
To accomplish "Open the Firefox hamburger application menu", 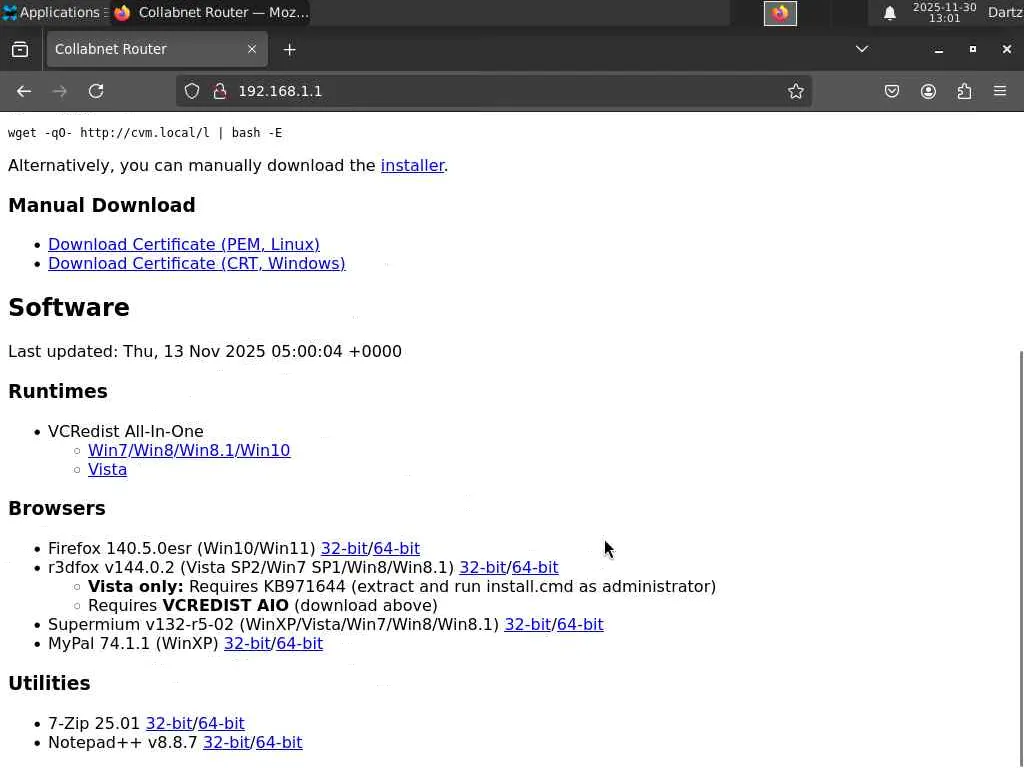I will coord(1000,91).
